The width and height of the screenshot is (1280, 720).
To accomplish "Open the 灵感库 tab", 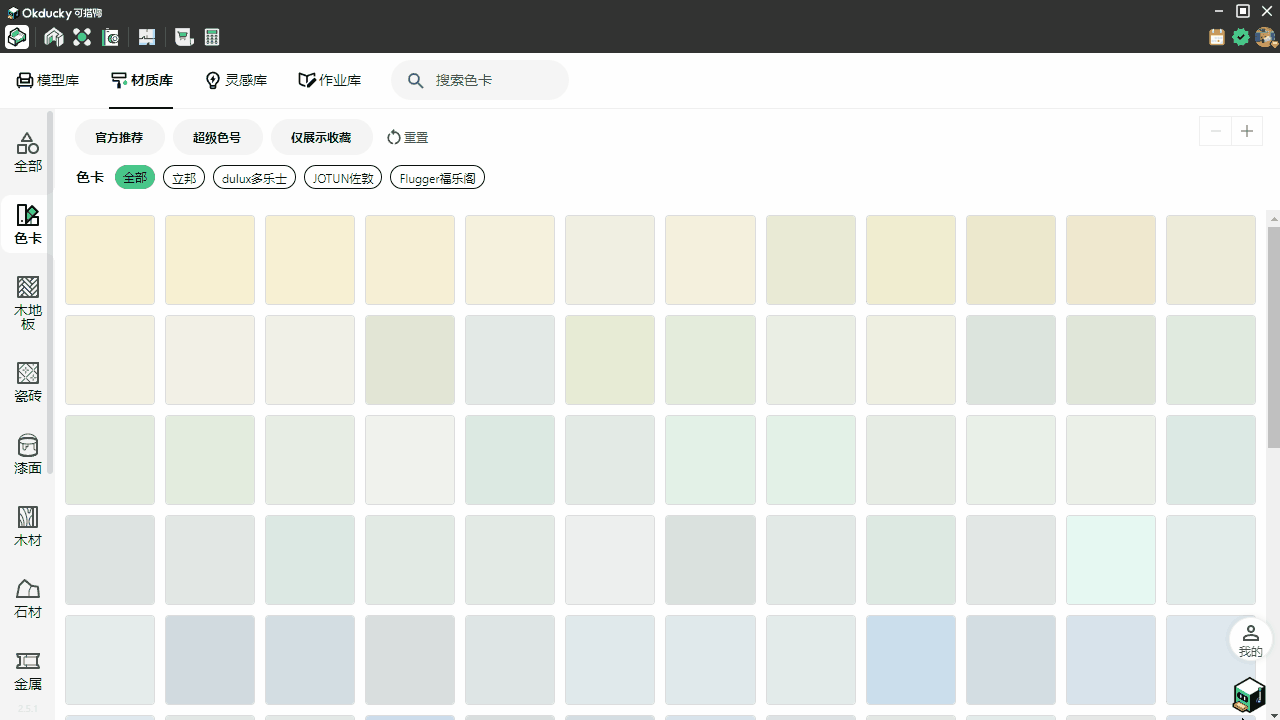I will coord(236,80).
